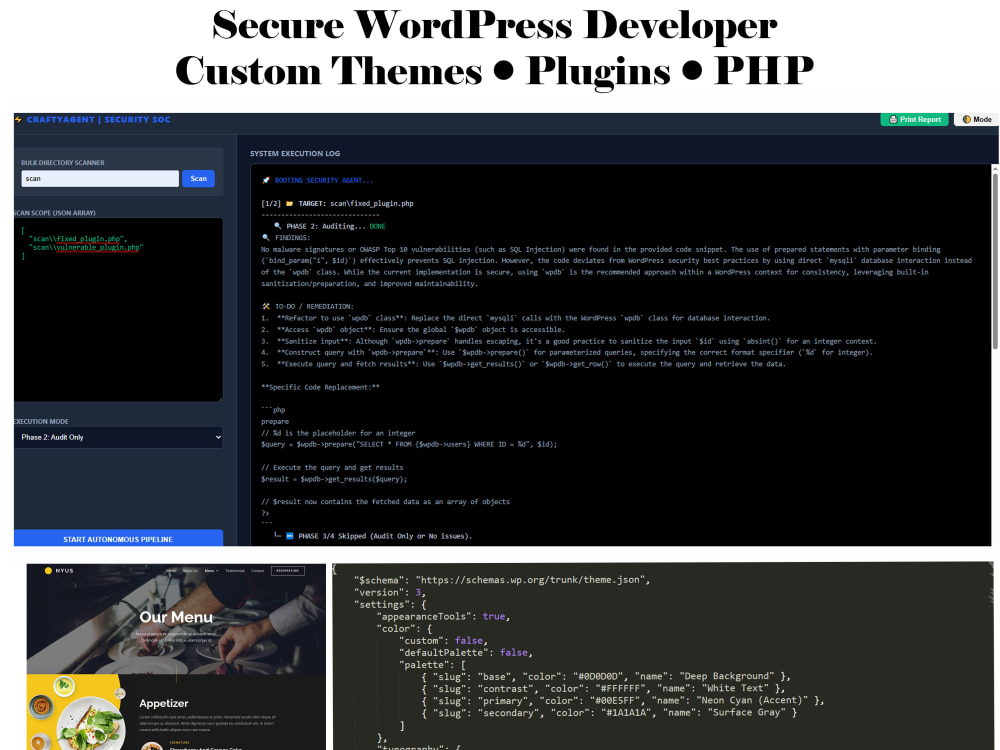
Task: Click the blue icon beside PHASE 3/4 Skipped
Action: 290,536
